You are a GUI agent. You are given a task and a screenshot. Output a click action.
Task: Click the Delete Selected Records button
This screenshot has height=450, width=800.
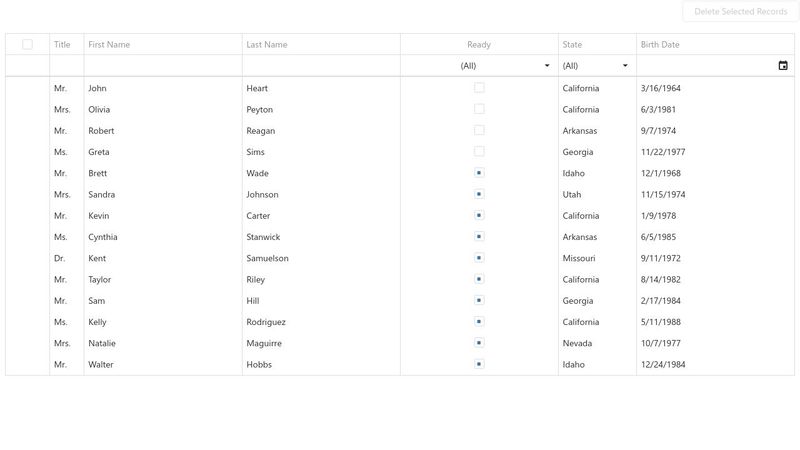[x=740, y=11]
